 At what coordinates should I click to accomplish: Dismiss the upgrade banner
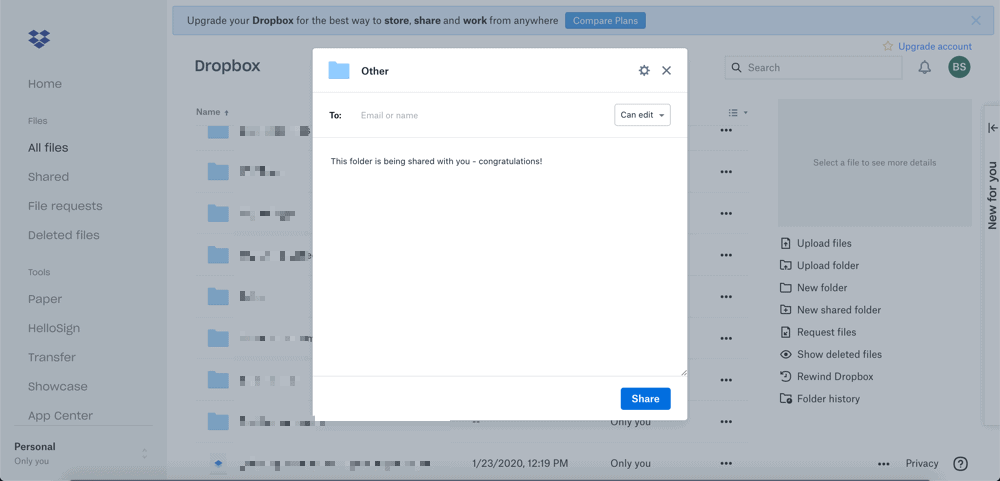click(976, 20)
